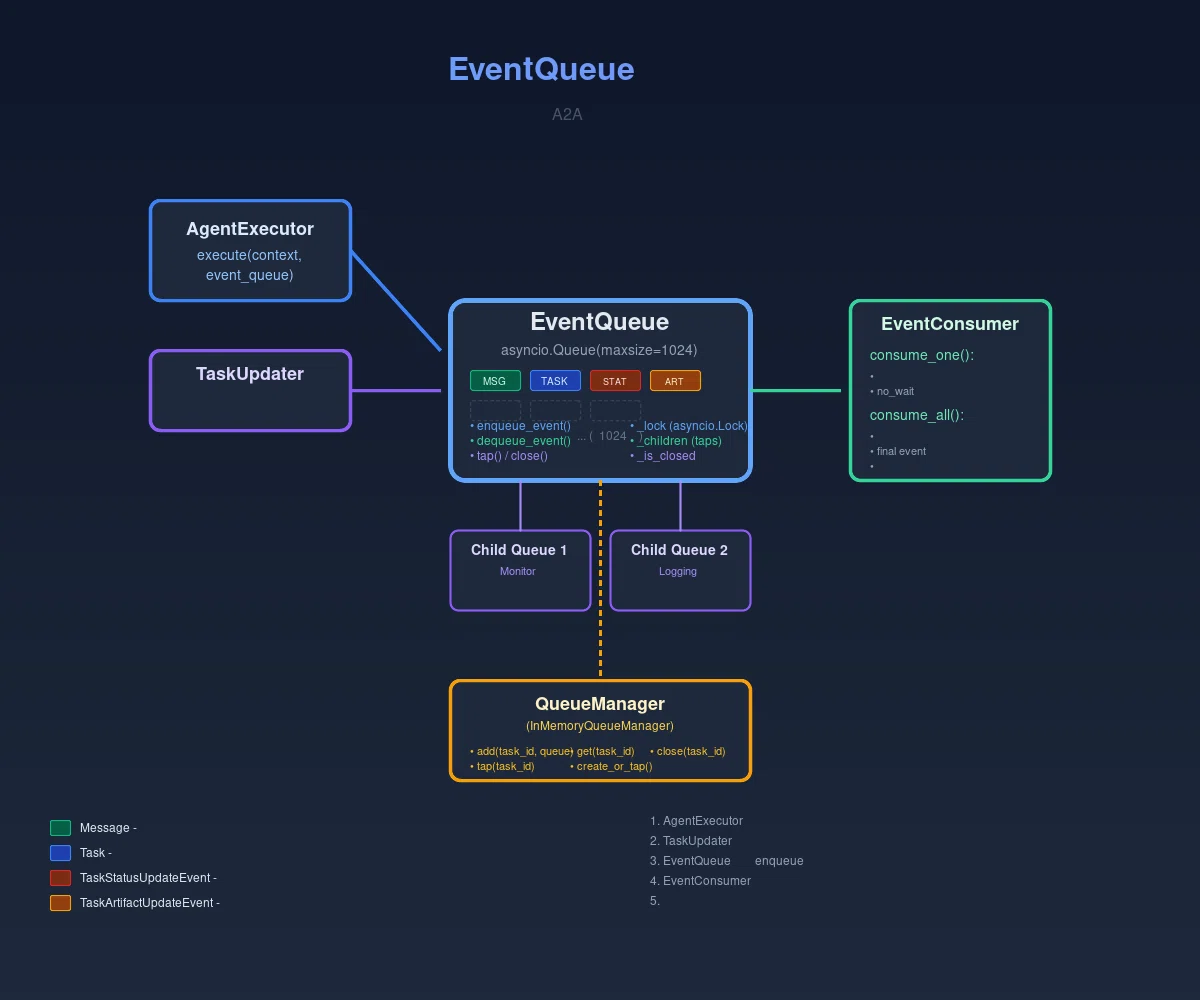Click the "add(task_id, queue)" method text
1200x1000 pixels.
tap(521, 751)
